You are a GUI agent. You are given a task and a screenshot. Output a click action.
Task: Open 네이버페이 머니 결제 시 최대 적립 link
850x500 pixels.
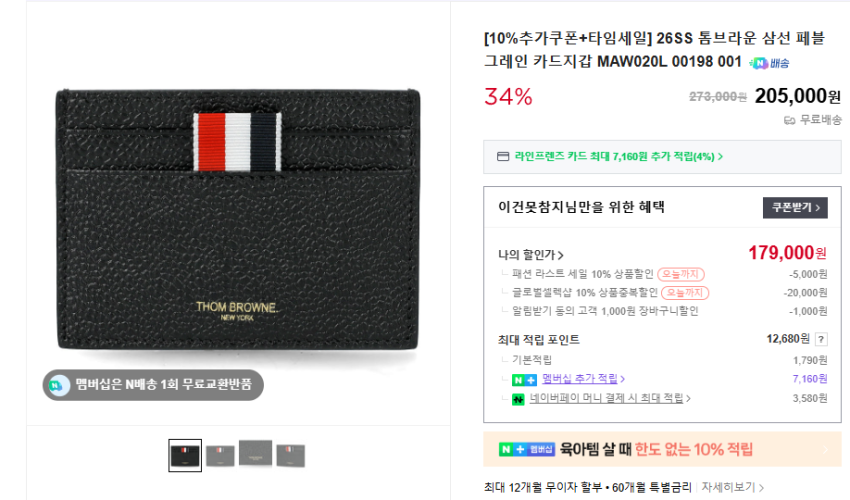606,398
